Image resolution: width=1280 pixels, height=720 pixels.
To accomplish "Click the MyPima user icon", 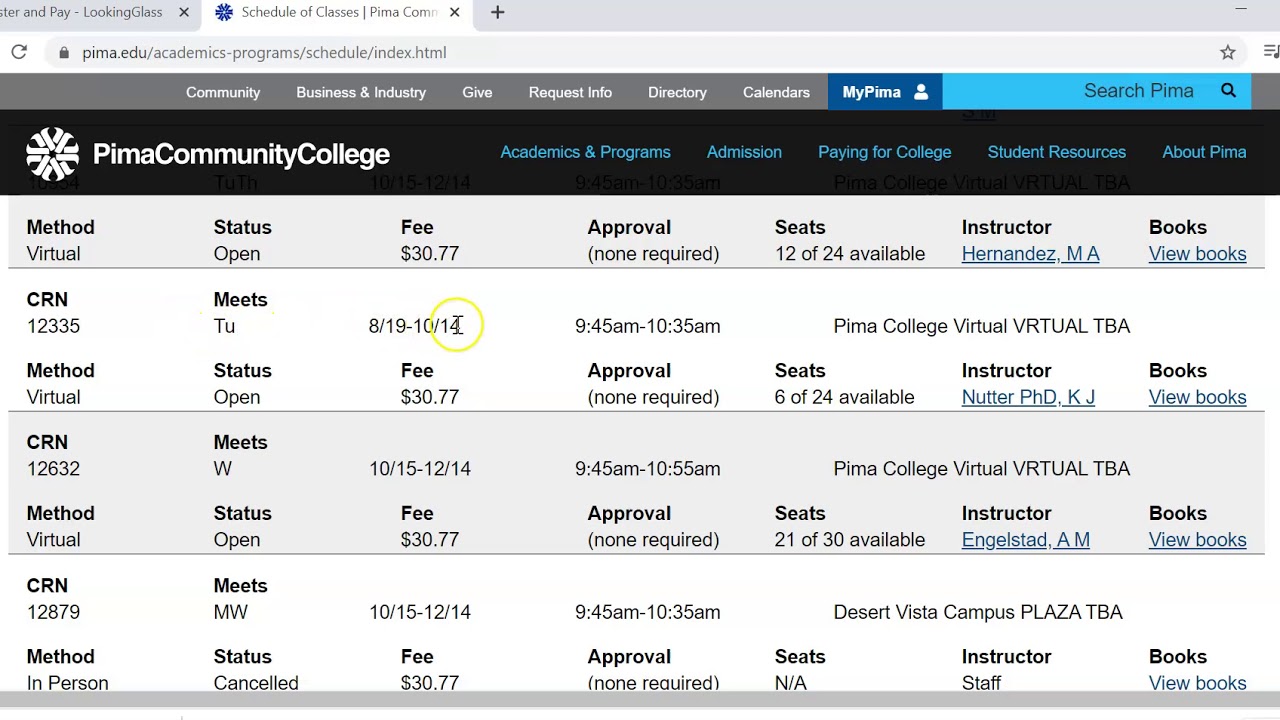I will (x=921, y=92).
